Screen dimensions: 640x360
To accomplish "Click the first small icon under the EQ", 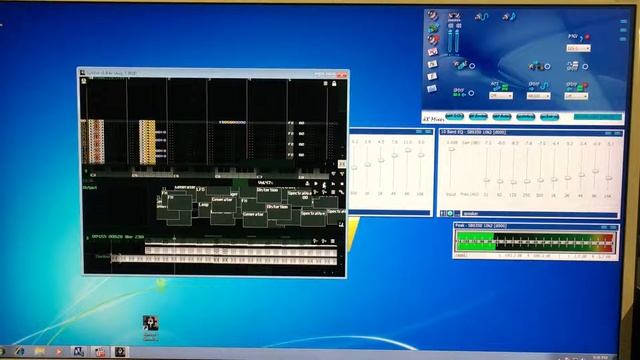I will pos(443,213).
